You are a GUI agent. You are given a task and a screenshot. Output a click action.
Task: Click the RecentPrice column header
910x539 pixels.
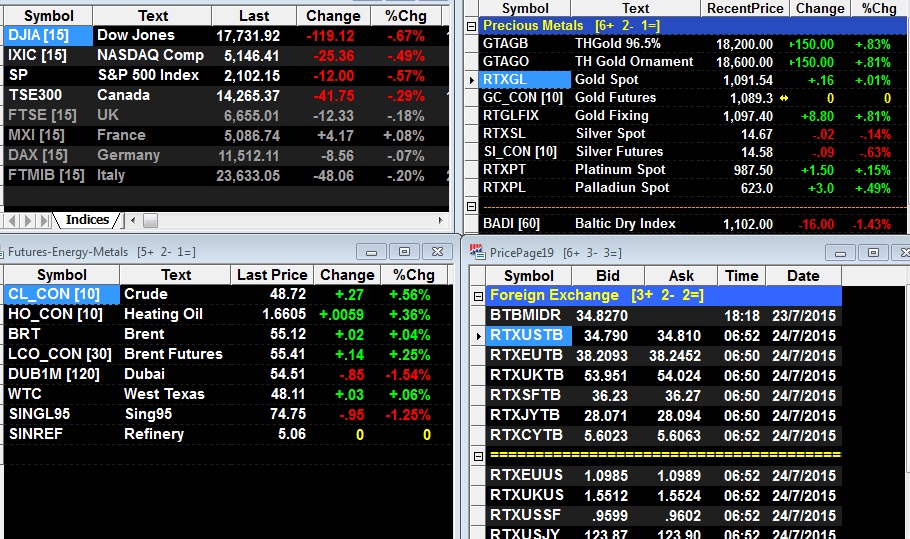(746, 8)
